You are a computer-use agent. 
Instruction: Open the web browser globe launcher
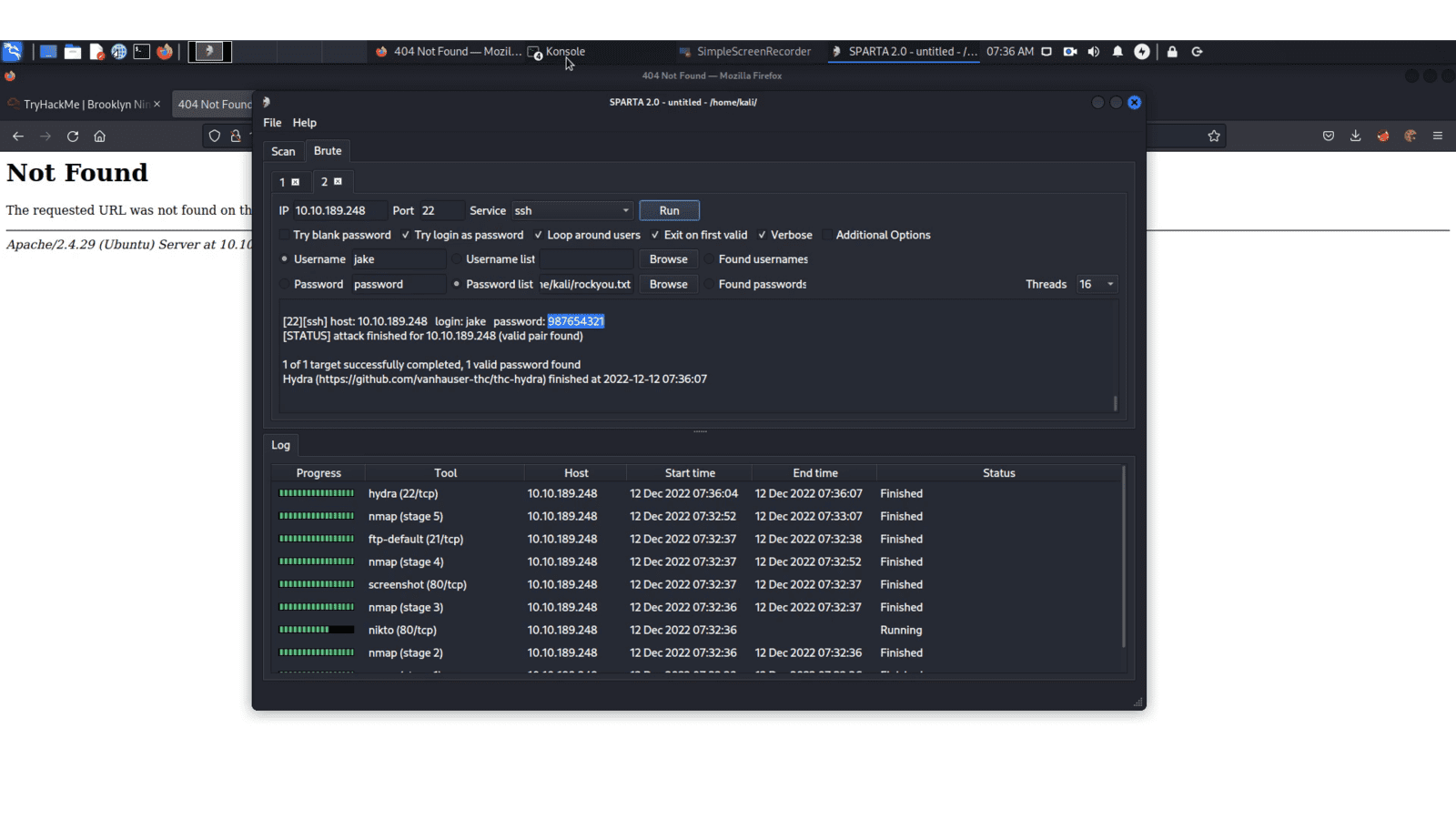119,52
